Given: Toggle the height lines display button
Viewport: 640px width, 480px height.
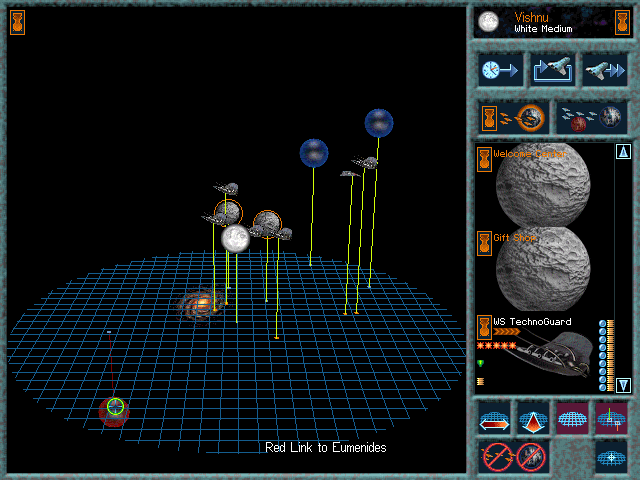Looking at the screenshot, I should tap(611, 419).
